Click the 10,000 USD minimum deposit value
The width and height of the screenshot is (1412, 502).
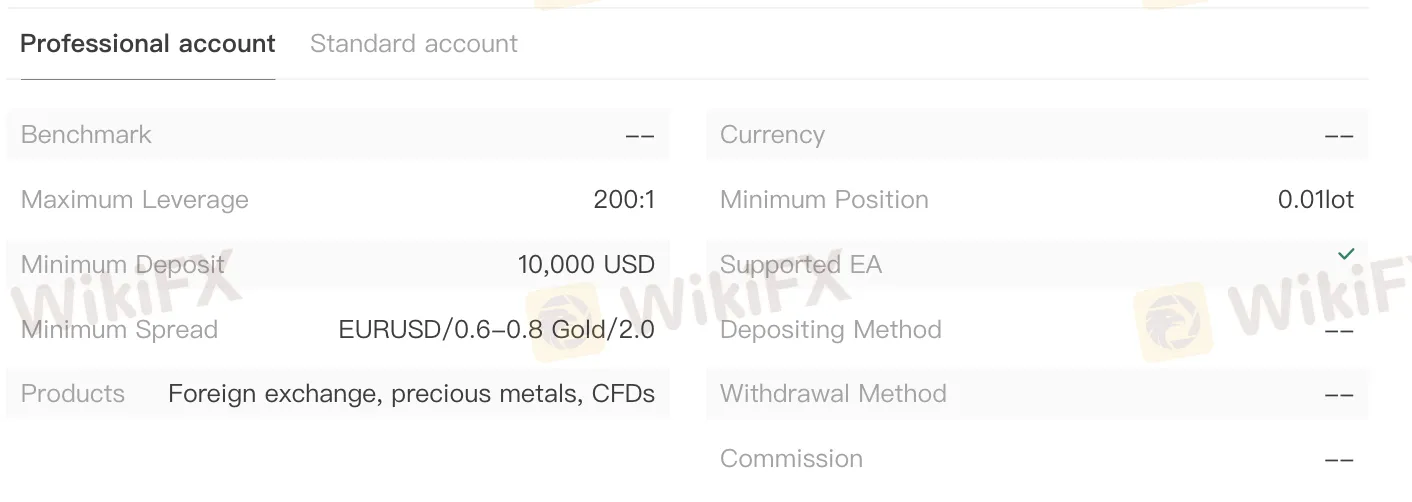(586, 265)
